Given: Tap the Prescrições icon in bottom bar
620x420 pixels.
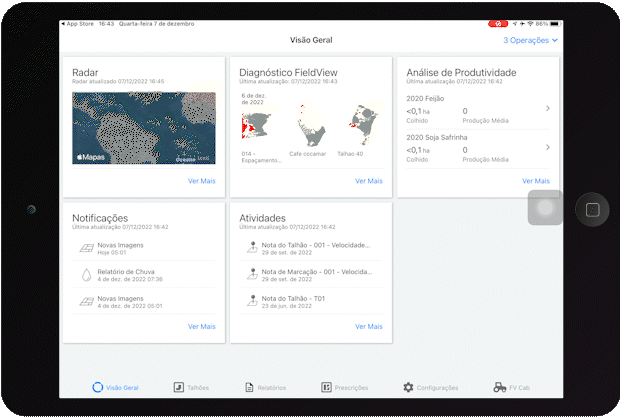Looking at the screenshot, I should click(326, 387).
